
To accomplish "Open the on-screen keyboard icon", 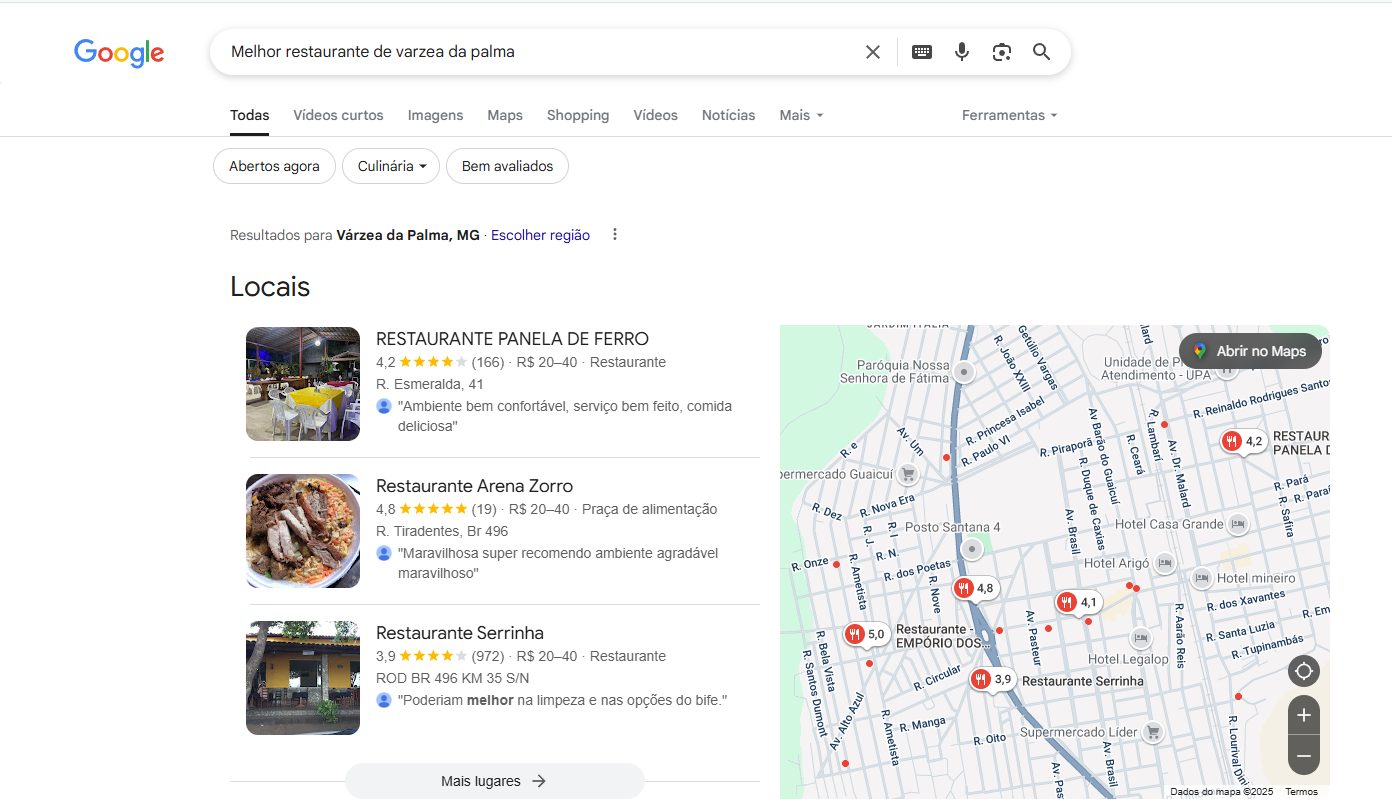I will 922,52.
